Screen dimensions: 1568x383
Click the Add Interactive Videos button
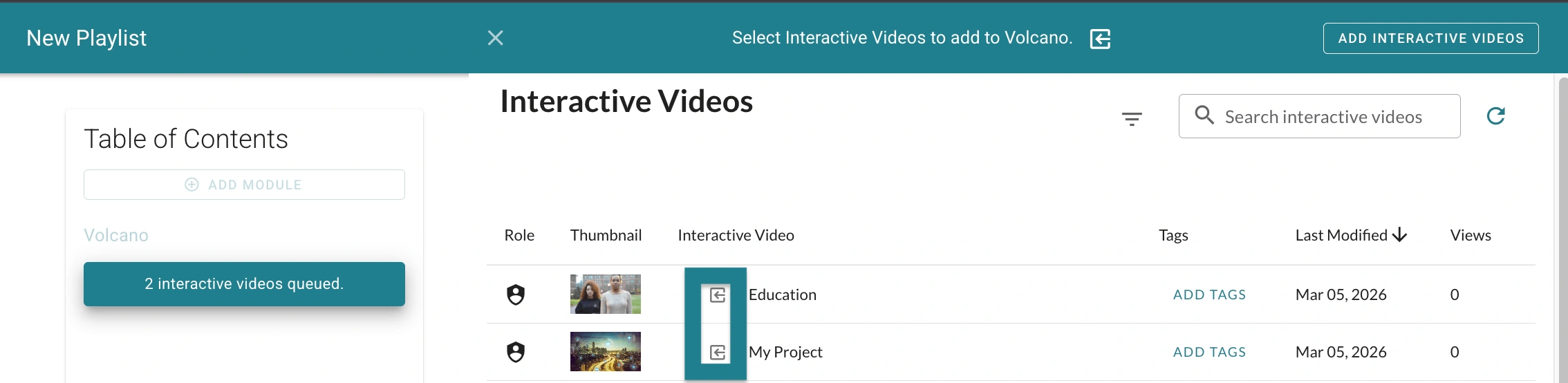(x=1430, y=38)
